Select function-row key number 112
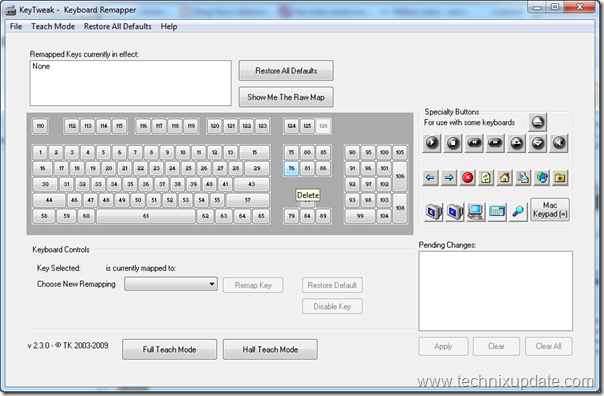This screenshot has height=396, width=604. point(72,126)
